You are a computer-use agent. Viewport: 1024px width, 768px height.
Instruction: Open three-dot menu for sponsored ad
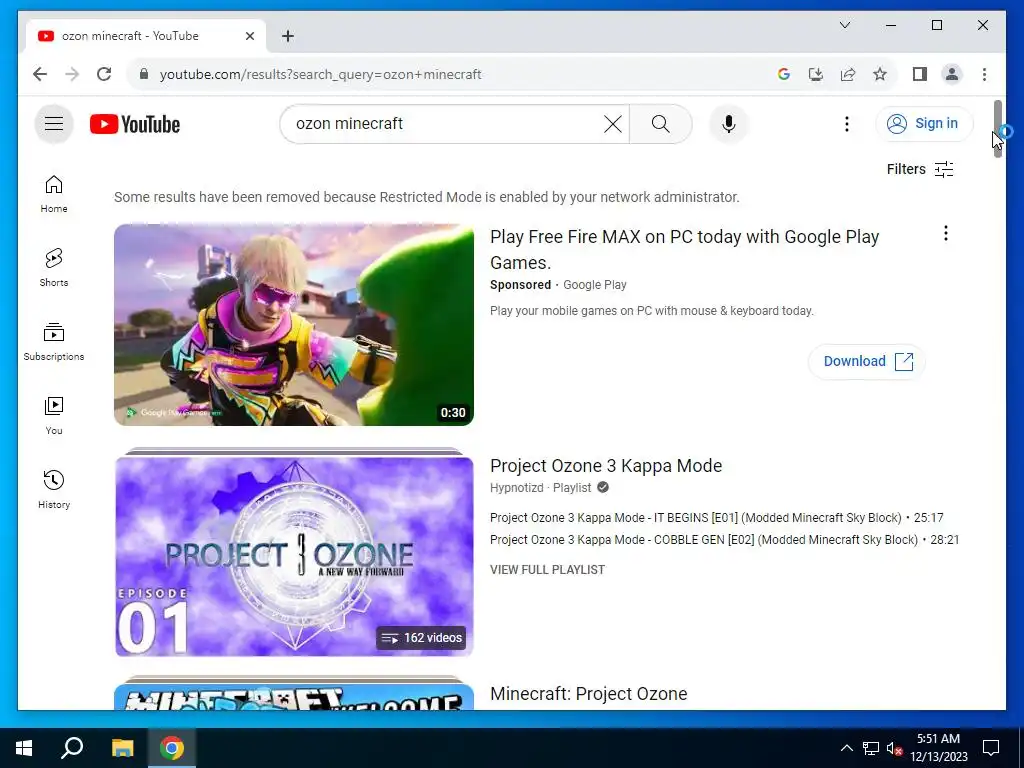click(x=946, y=233)
